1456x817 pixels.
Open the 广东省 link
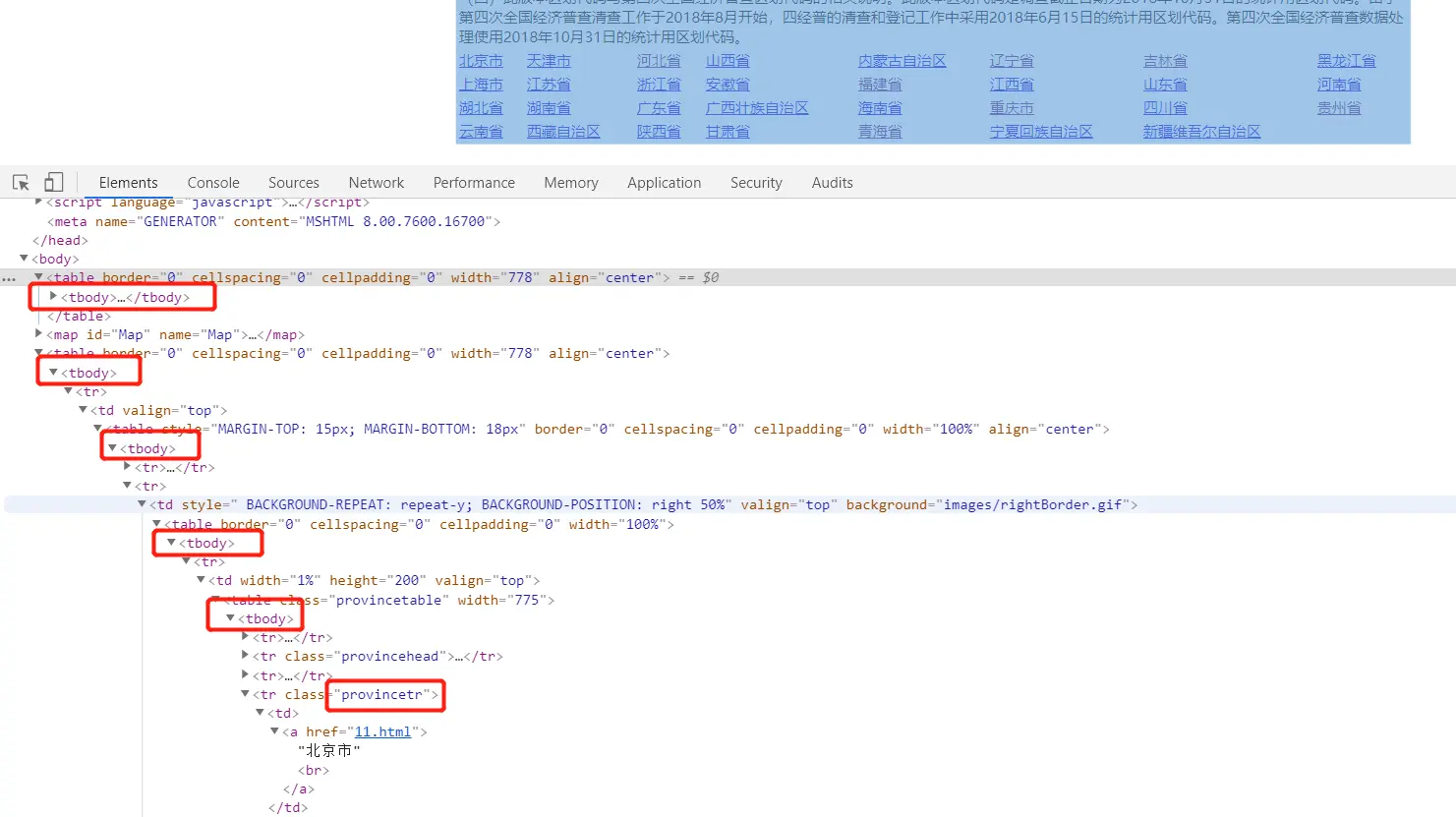(659, 108)
